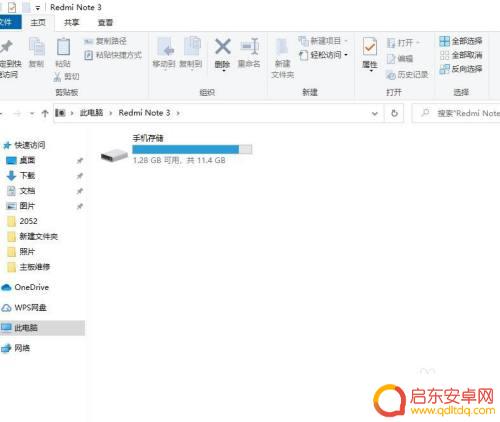
Task: Click Select all (全部选择)
Action: coord(461,41)
